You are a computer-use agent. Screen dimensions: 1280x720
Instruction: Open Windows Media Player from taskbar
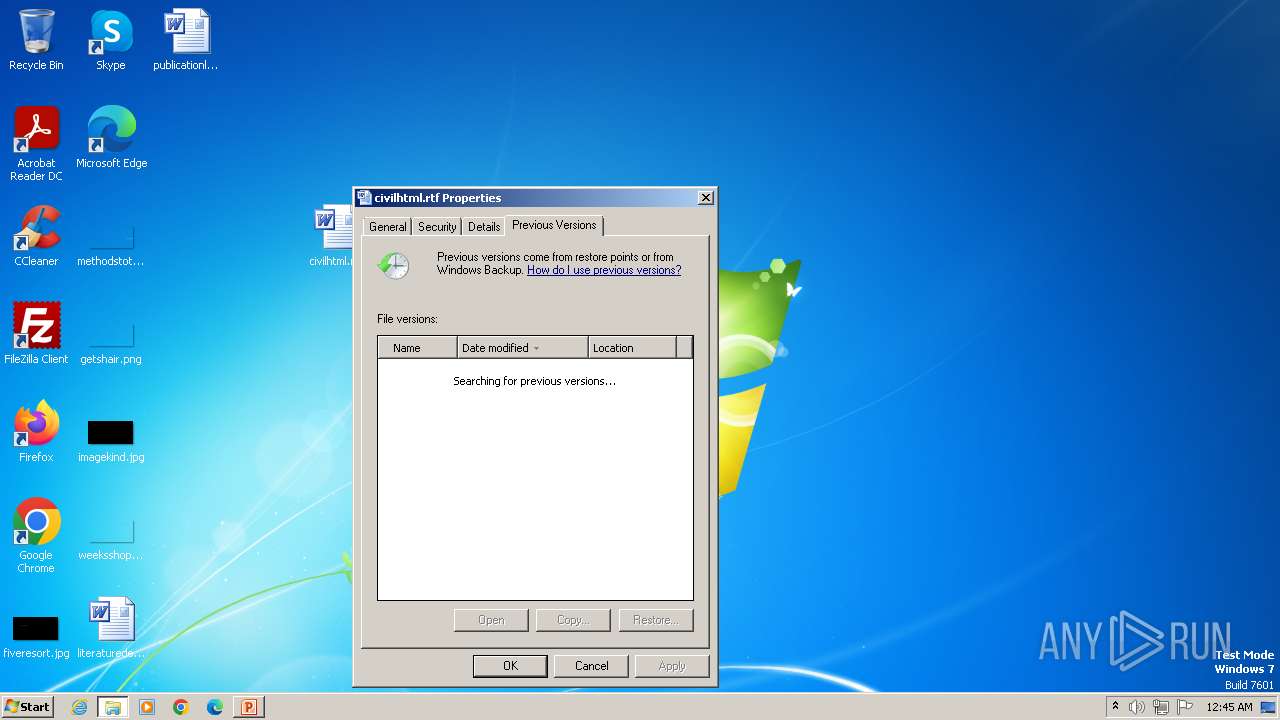point(147,707)
